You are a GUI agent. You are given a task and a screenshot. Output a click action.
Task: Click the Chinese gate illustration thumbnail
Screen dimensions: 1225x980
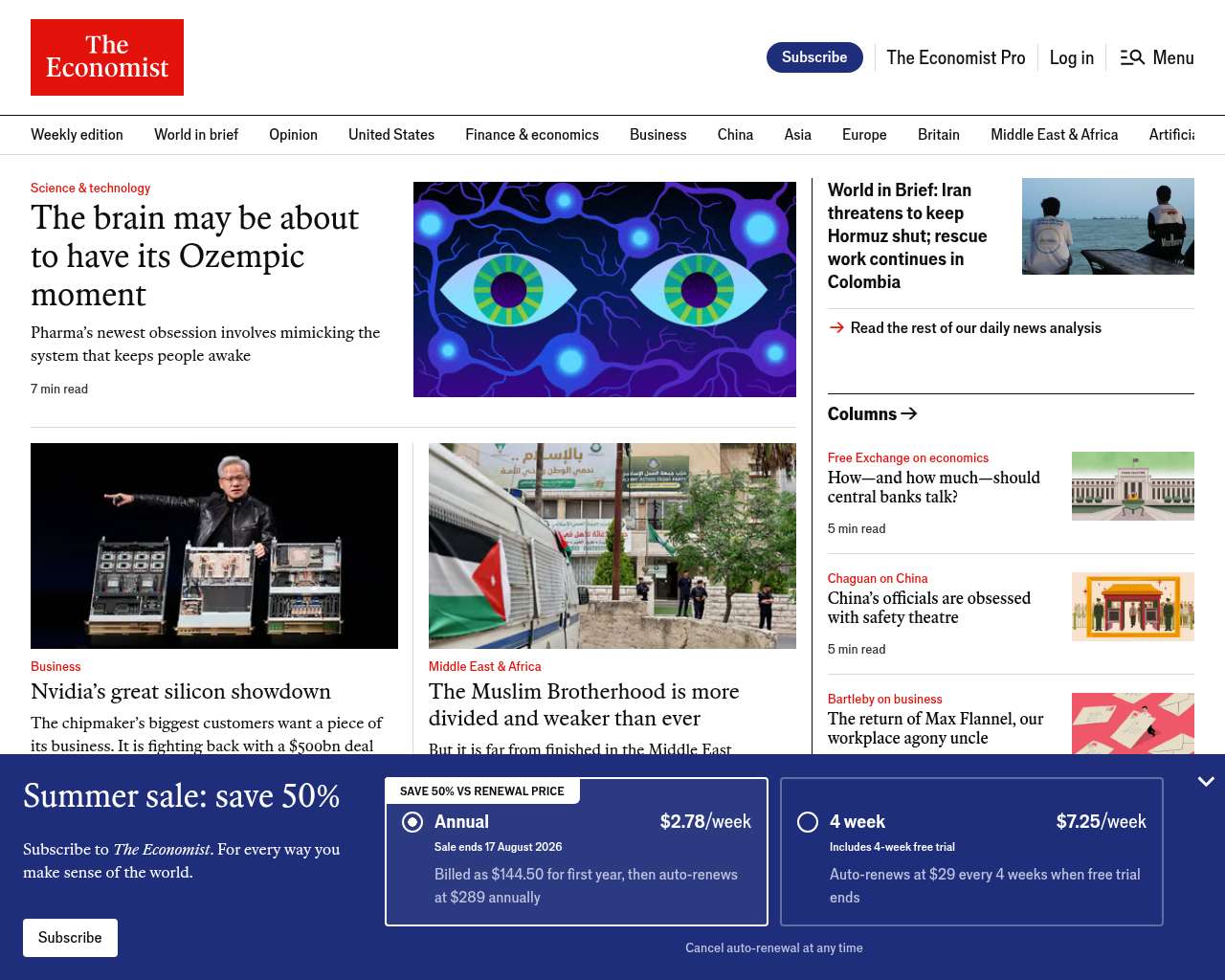click(1133, 607)
